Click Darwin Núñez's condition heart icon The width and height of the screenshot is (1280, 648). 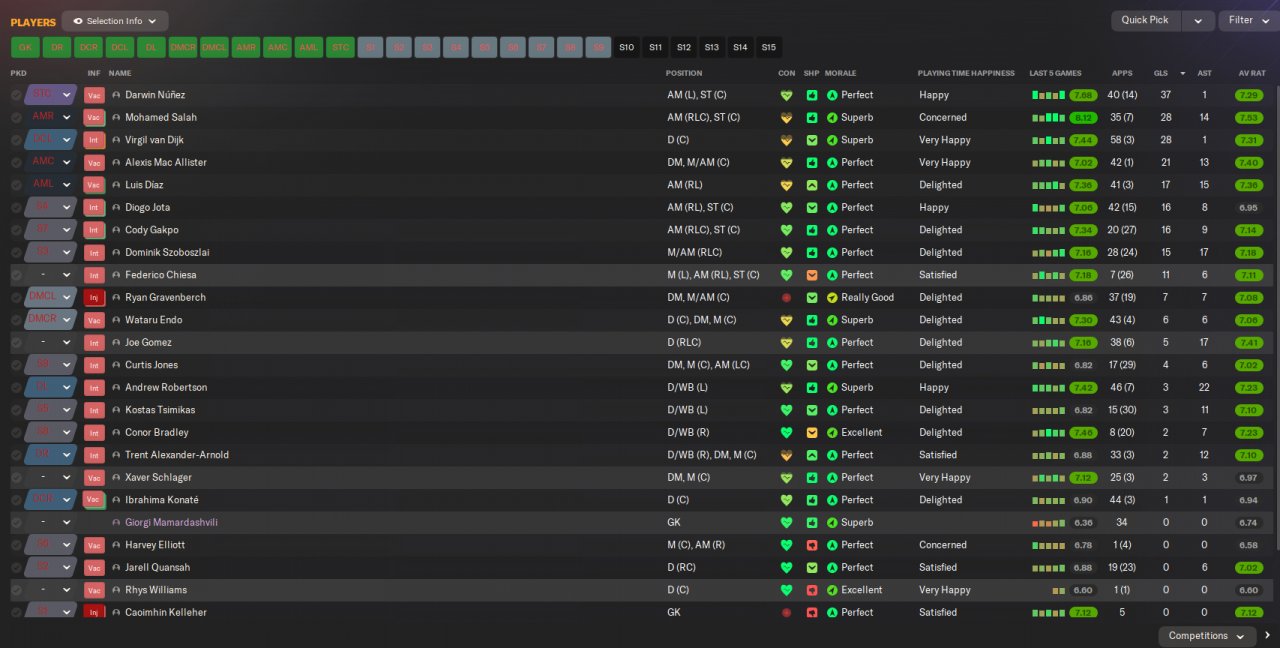coord(786,95)
